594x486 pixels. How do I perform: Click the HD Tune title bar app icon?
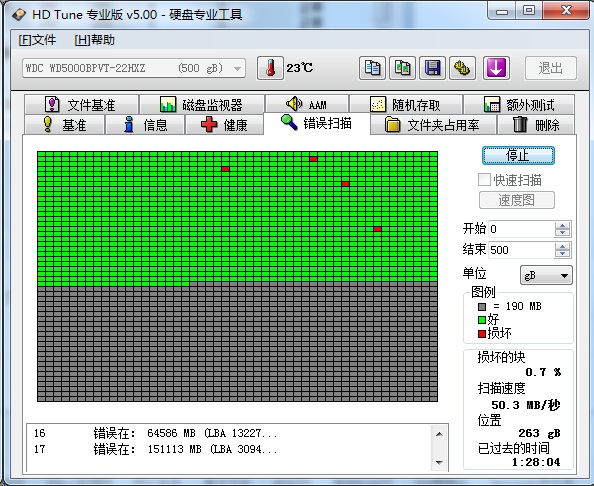(19, 15)
